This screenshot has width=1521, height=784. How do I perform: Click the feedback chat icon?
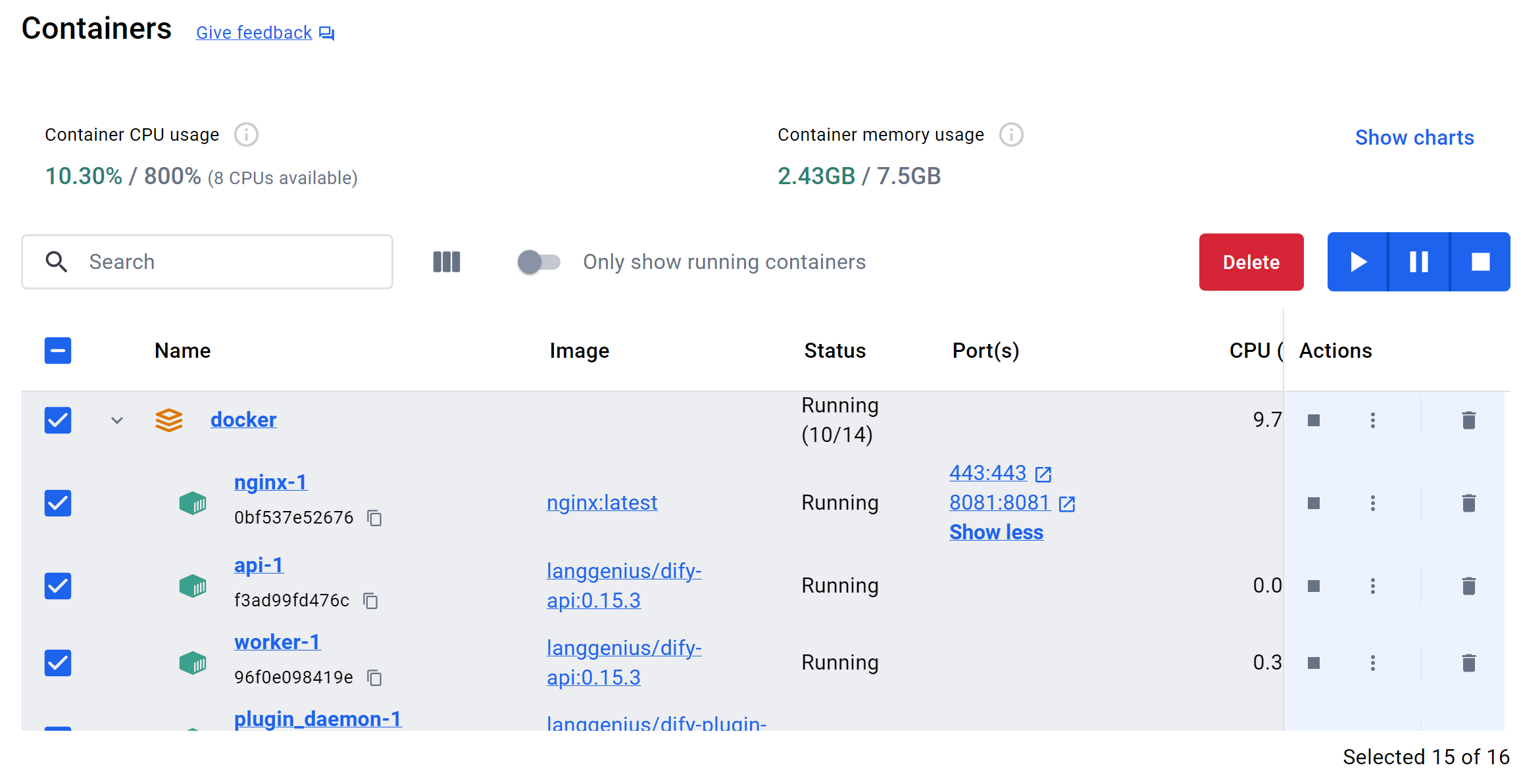pyautogui.click(x=327, y=33)
